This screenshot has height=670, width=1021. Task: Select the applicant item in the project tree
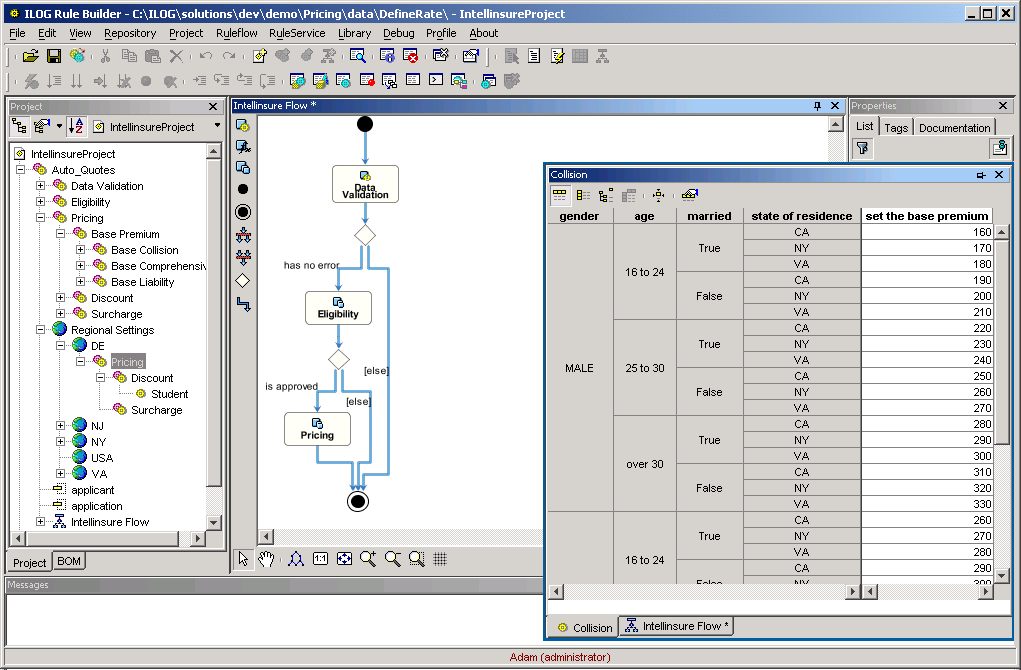92,490
